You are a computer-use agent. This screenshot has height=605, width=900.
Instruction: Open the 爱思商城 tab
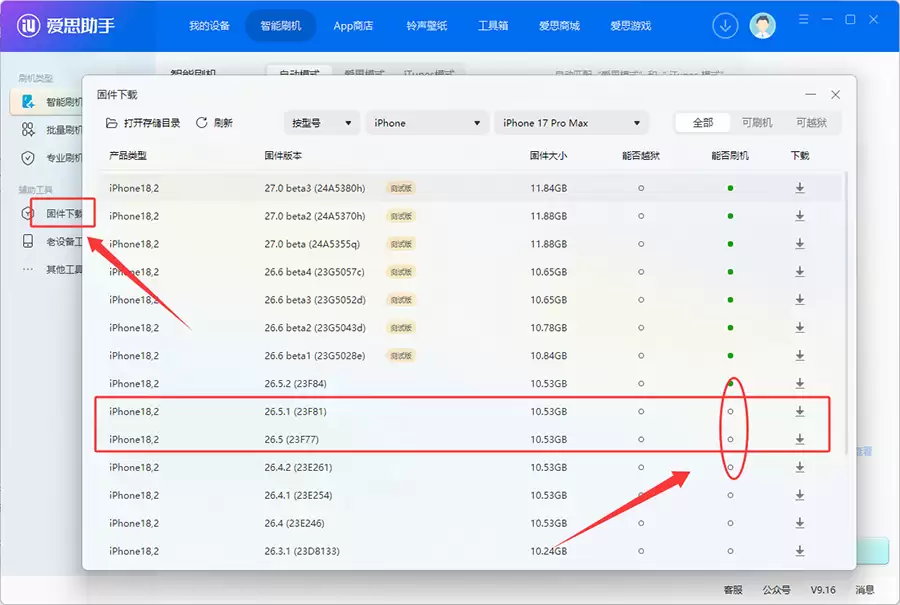click(559, 26)
